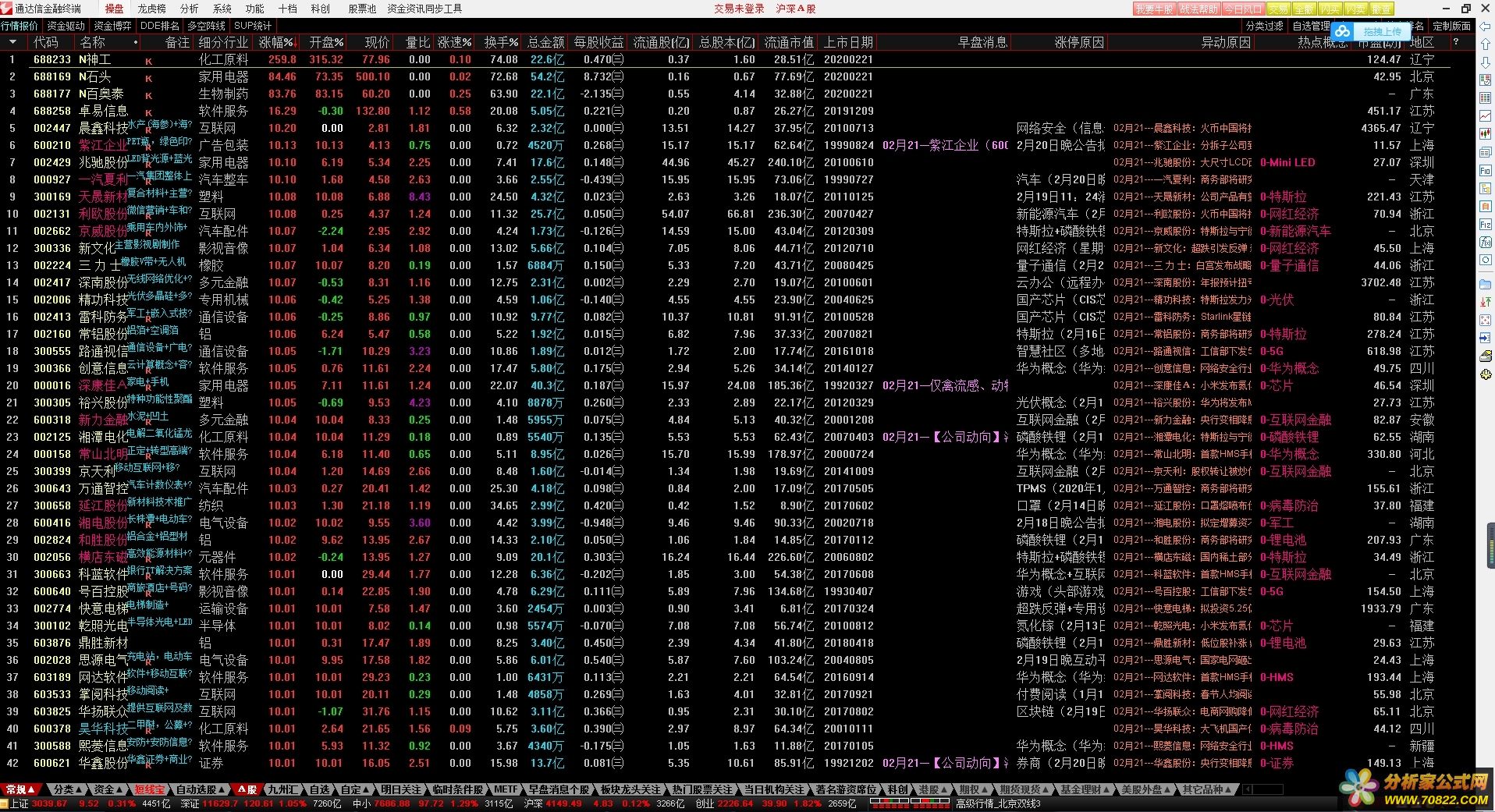This screenshot has height=812, width=1495.
Task: Click the task list with clock icon
Action: tap(1486, 80)
